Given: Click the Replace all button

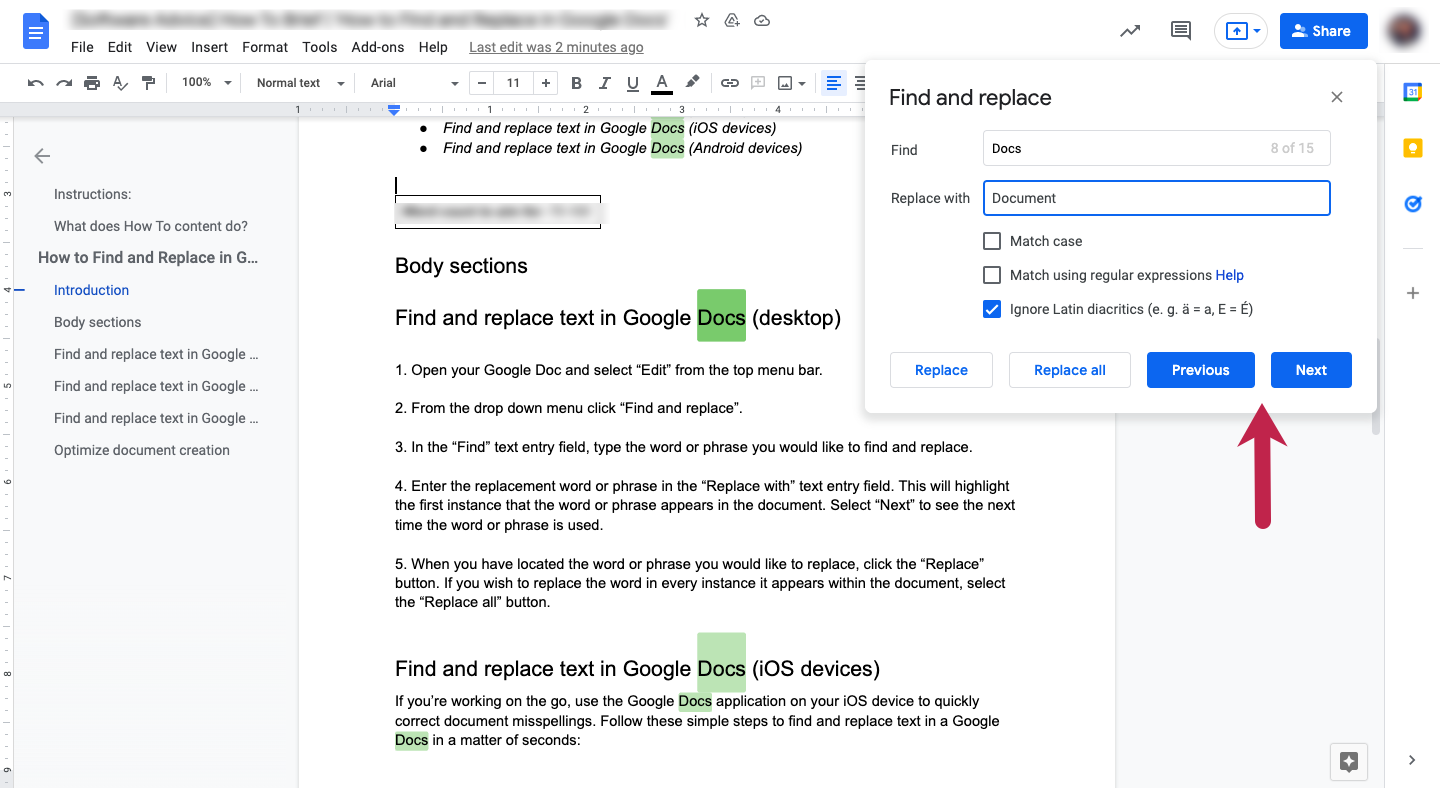Looking at the screenshot, I should [1070, 370].
